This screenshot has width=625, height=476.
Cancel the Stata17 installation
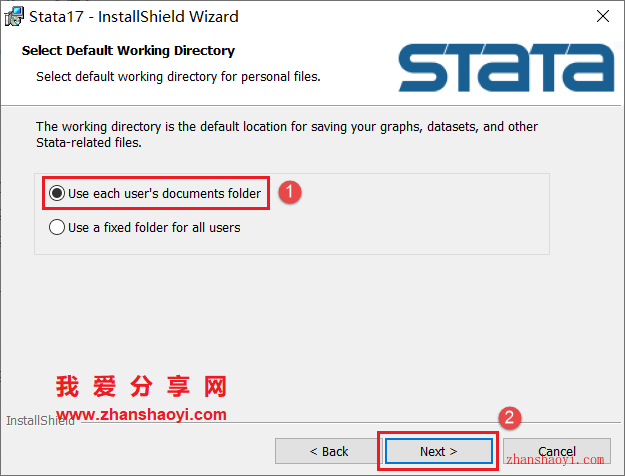tap(556, 451)
